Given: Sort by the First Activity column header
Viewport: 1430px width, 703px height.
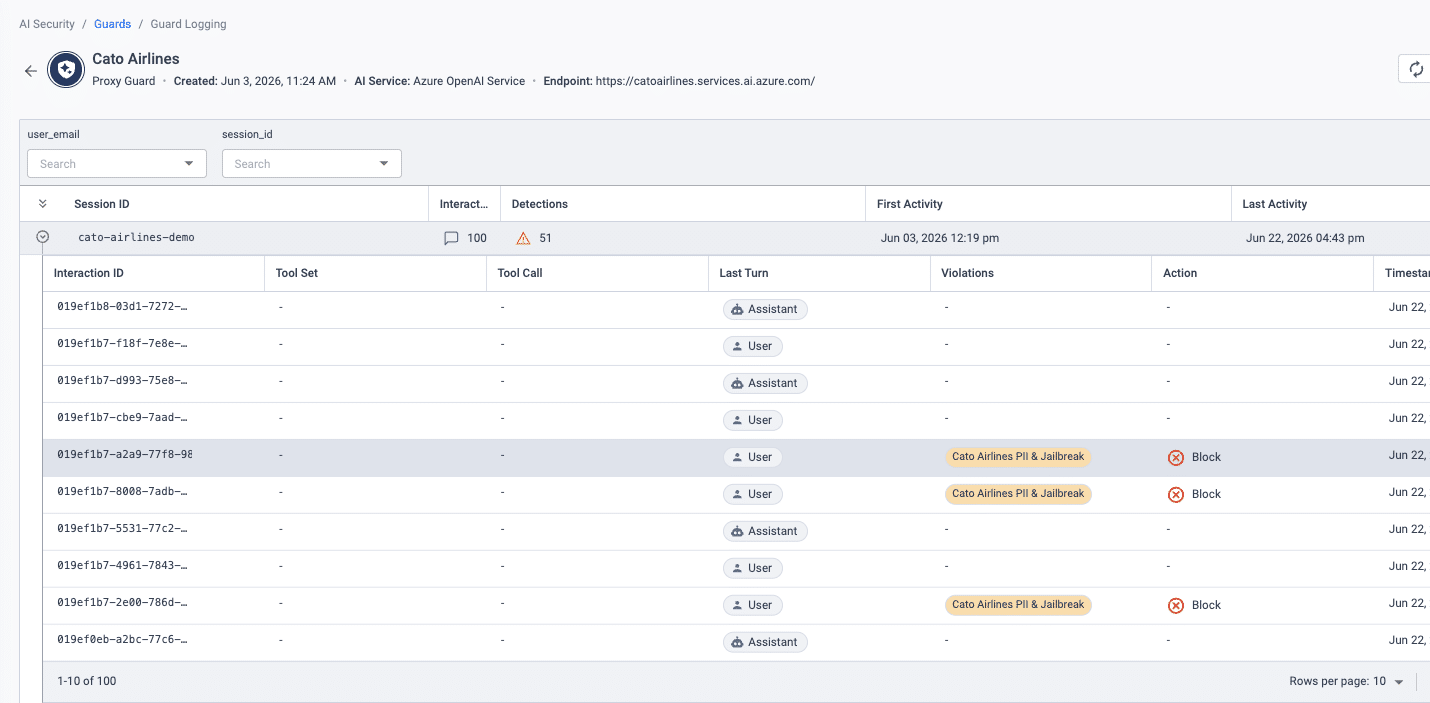Looking at the screenshot, I should pos(910,204).
